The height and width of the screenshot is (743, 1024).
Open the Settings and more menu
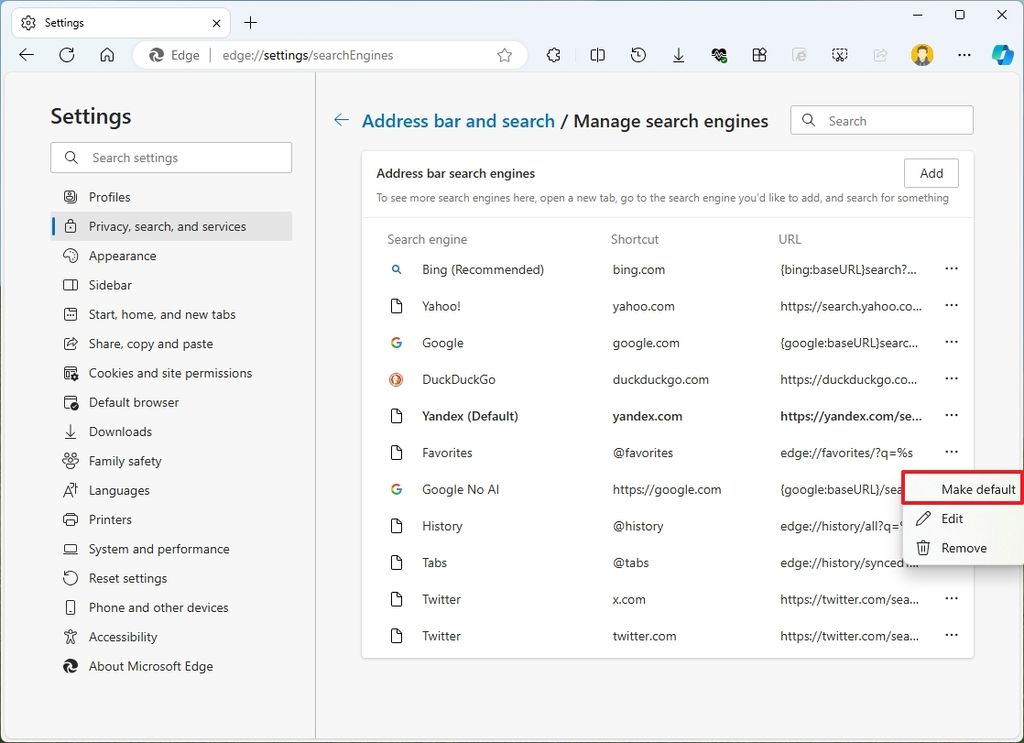click(x=963, y=55)
